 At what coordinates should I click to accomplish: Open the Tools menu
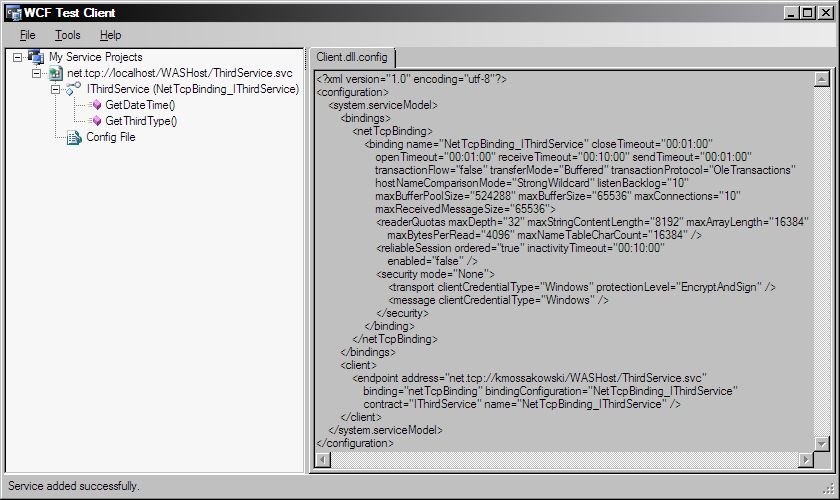click(x=68, y=35)
